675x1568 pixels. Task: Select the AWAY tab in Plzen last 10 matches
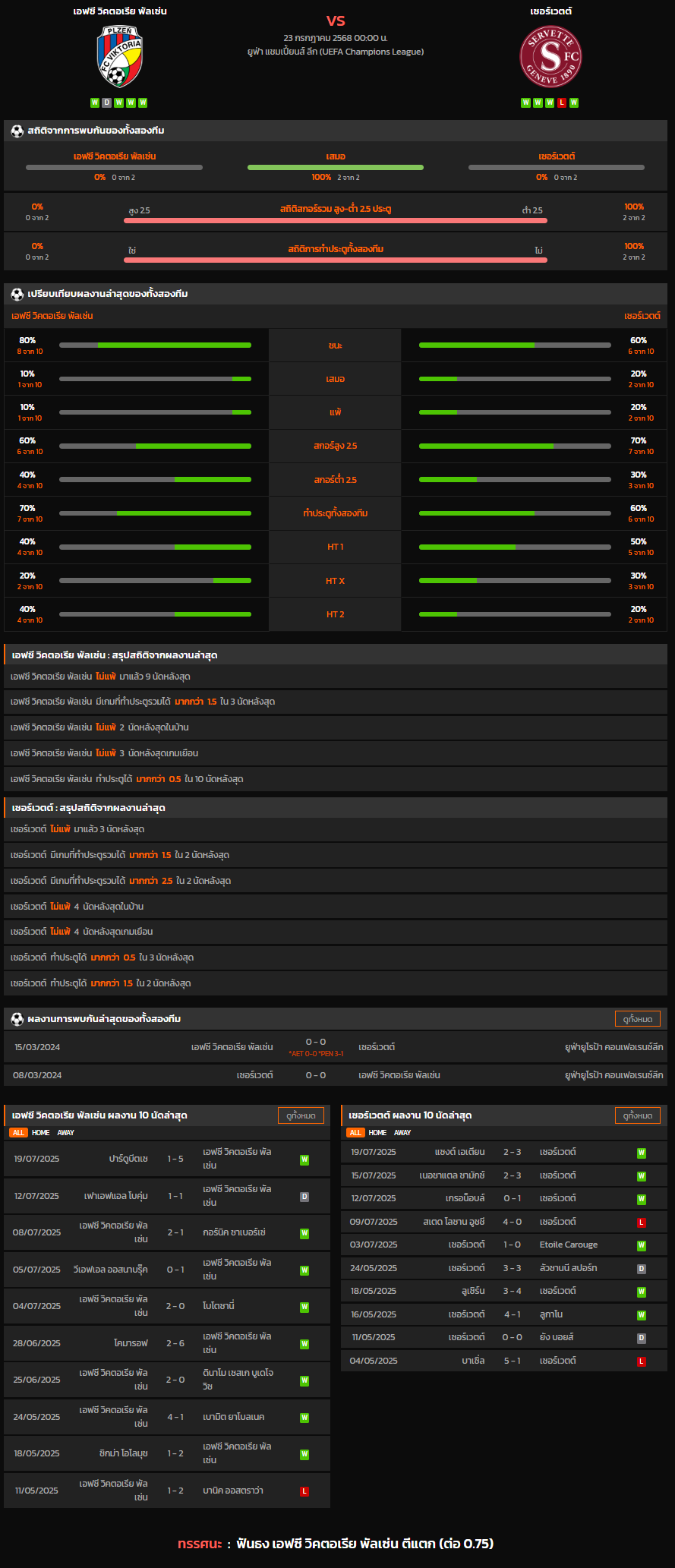click(x=66, y=1132)
